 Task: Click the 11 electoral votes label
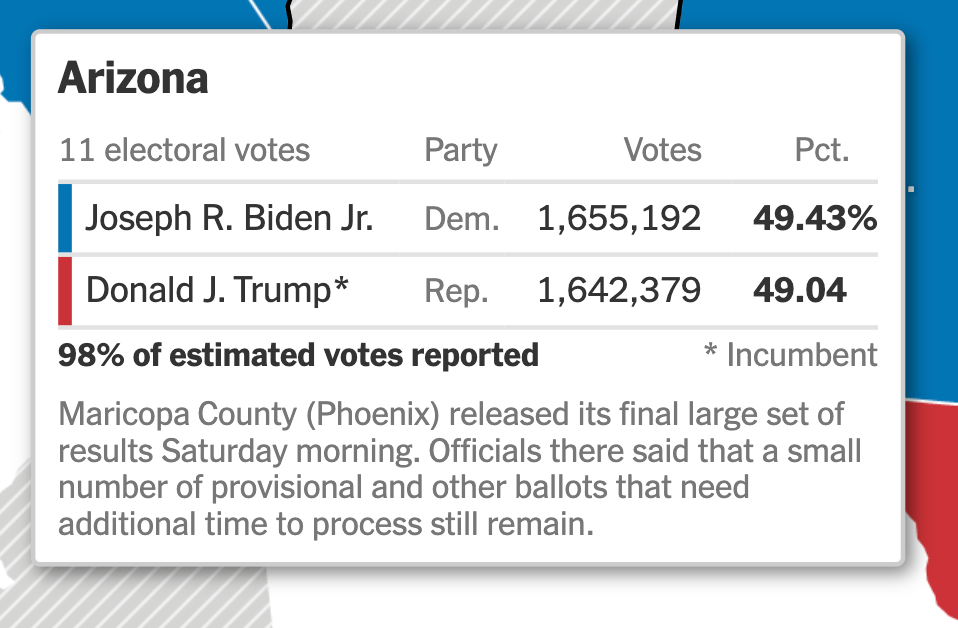[185, 150]
